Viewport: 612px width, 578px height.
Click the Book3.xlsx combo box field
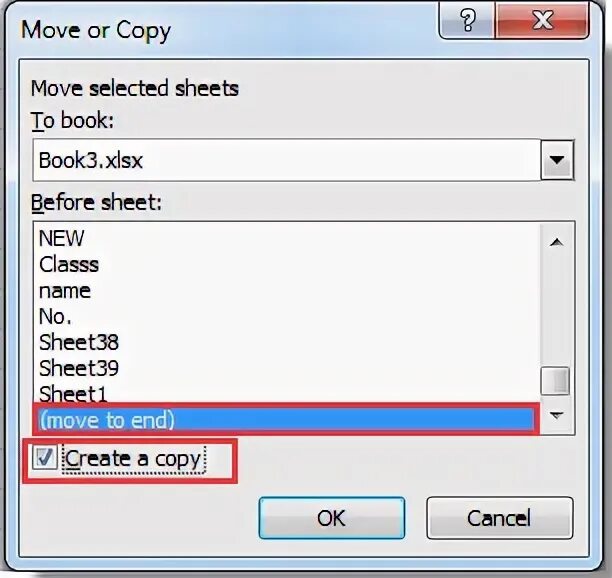285,159
